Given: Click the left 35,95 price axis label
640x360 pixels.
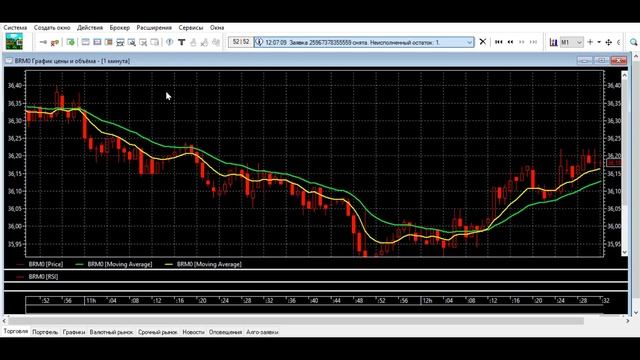Looking at the screenshot, I should tap(16, 244).
